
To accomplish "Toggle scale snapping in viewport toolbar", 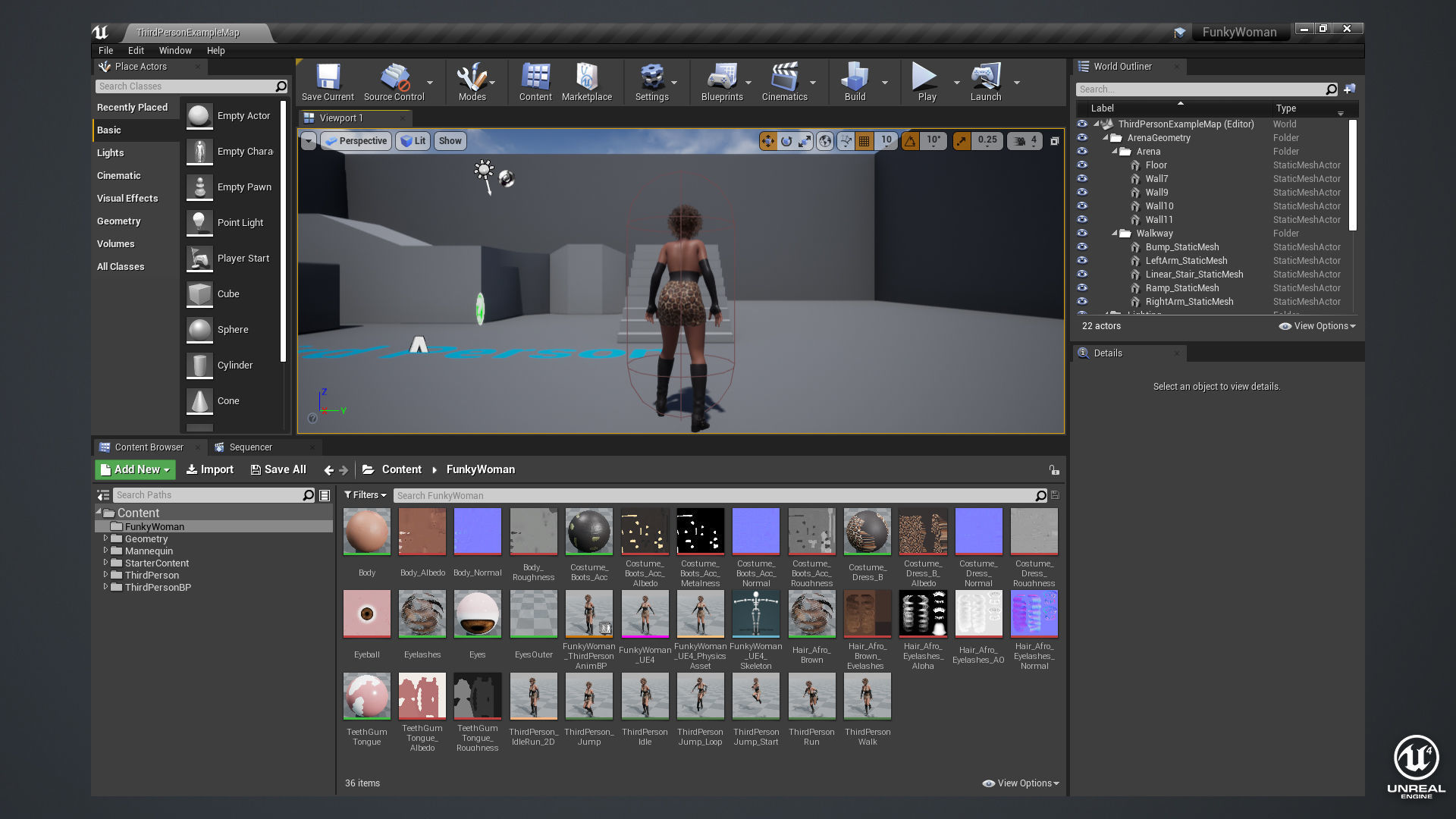I will (962, 141).
